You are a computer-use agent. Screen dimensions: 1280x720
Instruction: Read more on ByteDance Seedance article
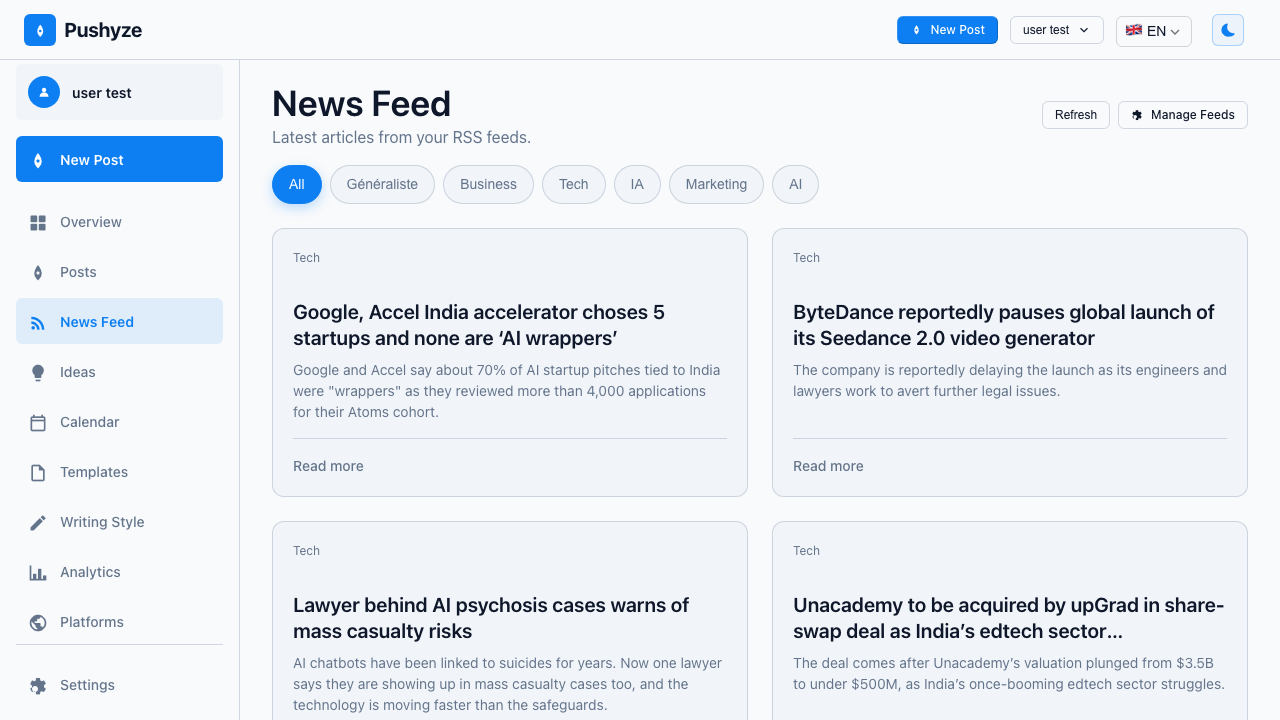pyautogui.click(x=828, y=466)
